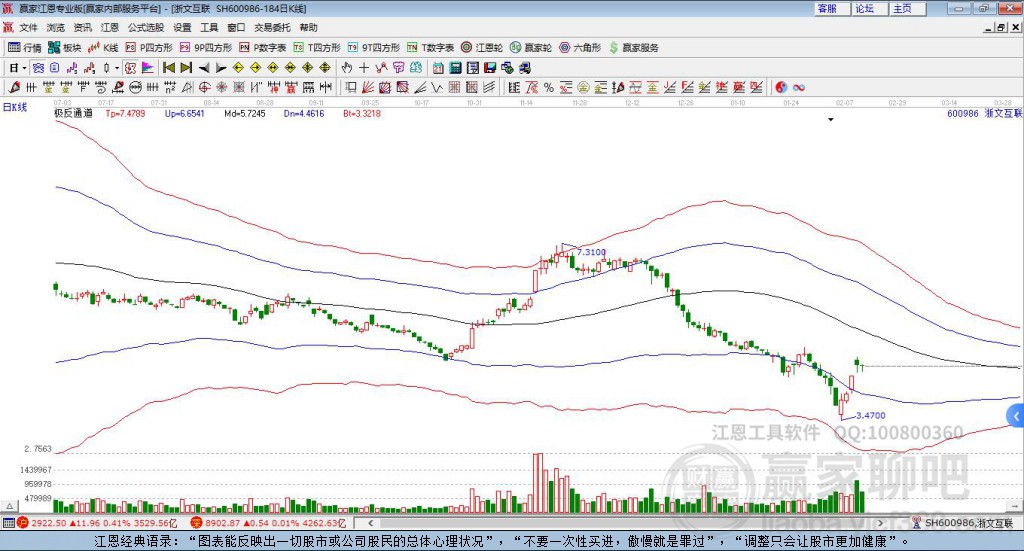Click the 7.3100 high price label
Viewport: 1024px width, 551px height.
pyautogui.click(x=591, y=252)
